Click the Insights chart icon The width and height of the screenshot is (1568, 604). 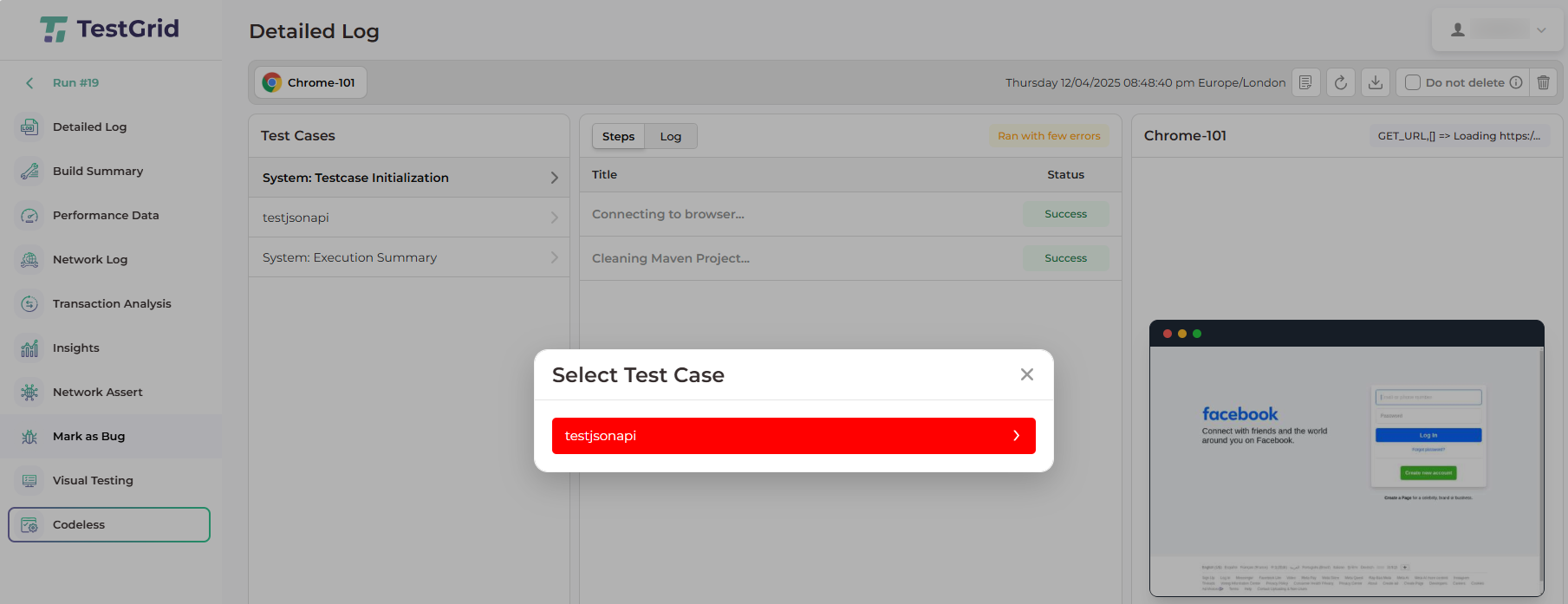point(29,348)
